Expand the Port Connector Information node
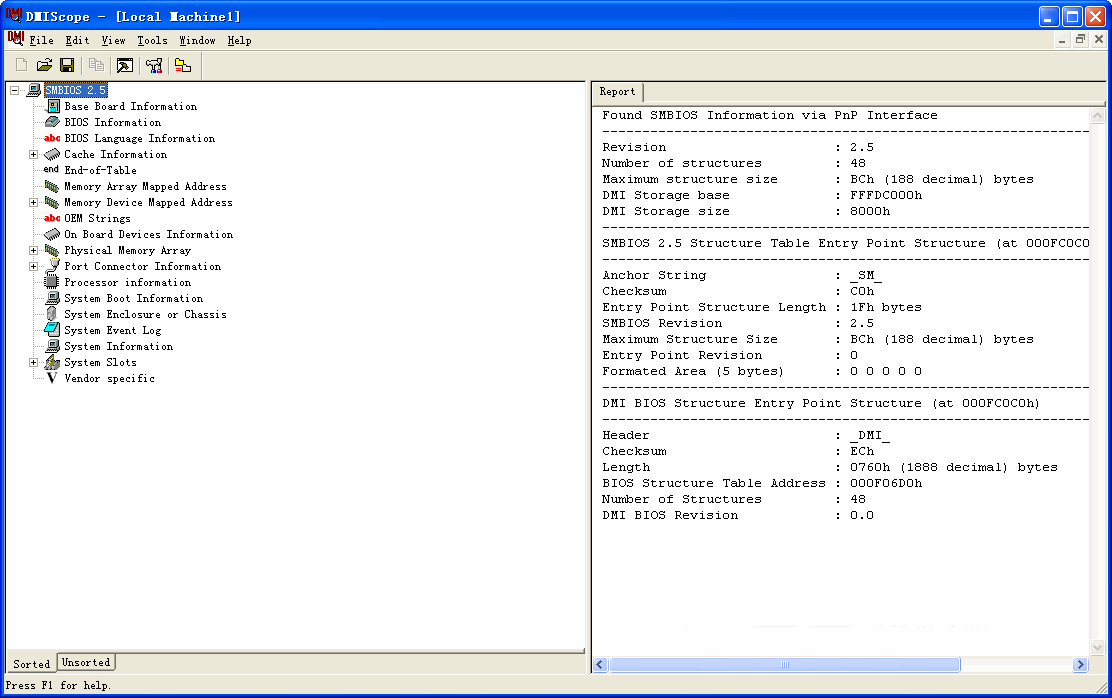Screen dimensions: 1112x698 coord(33,266)
